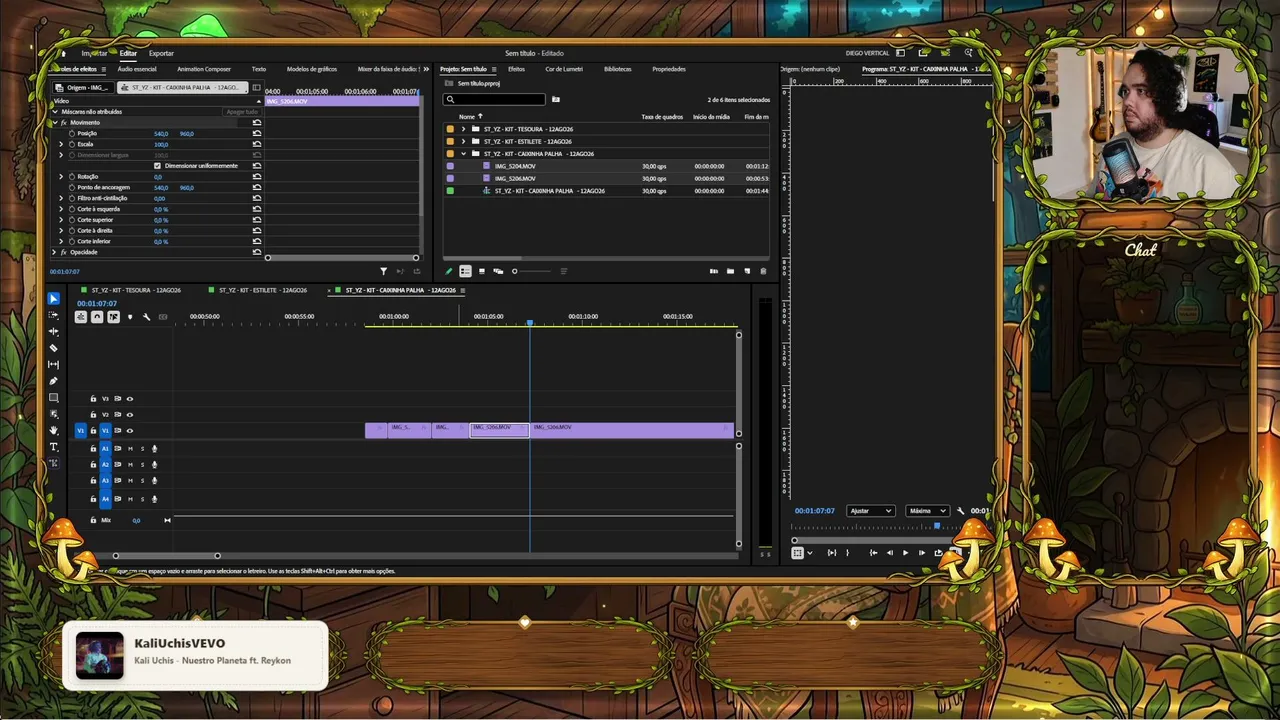Expand the ESTILETE bin folder

463,141
